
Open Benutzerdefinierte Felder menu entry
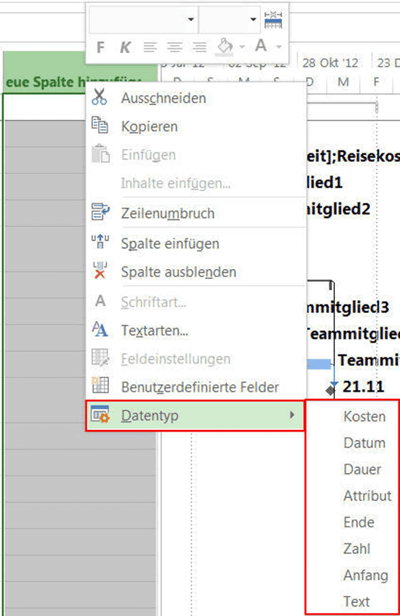click(195, 387)
